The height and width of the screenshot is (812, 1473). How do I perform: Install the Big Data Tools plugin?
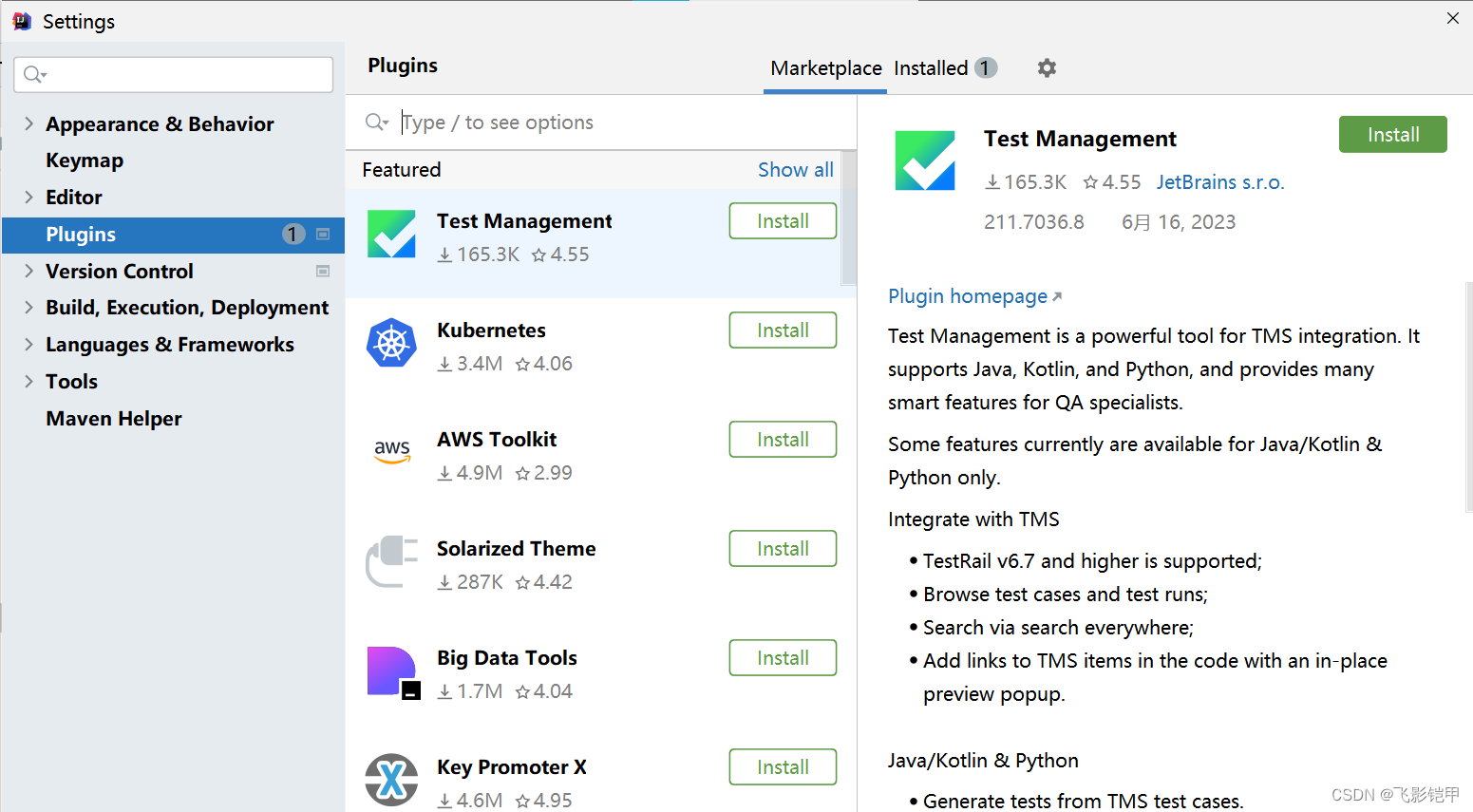click(x=783, y=658)
